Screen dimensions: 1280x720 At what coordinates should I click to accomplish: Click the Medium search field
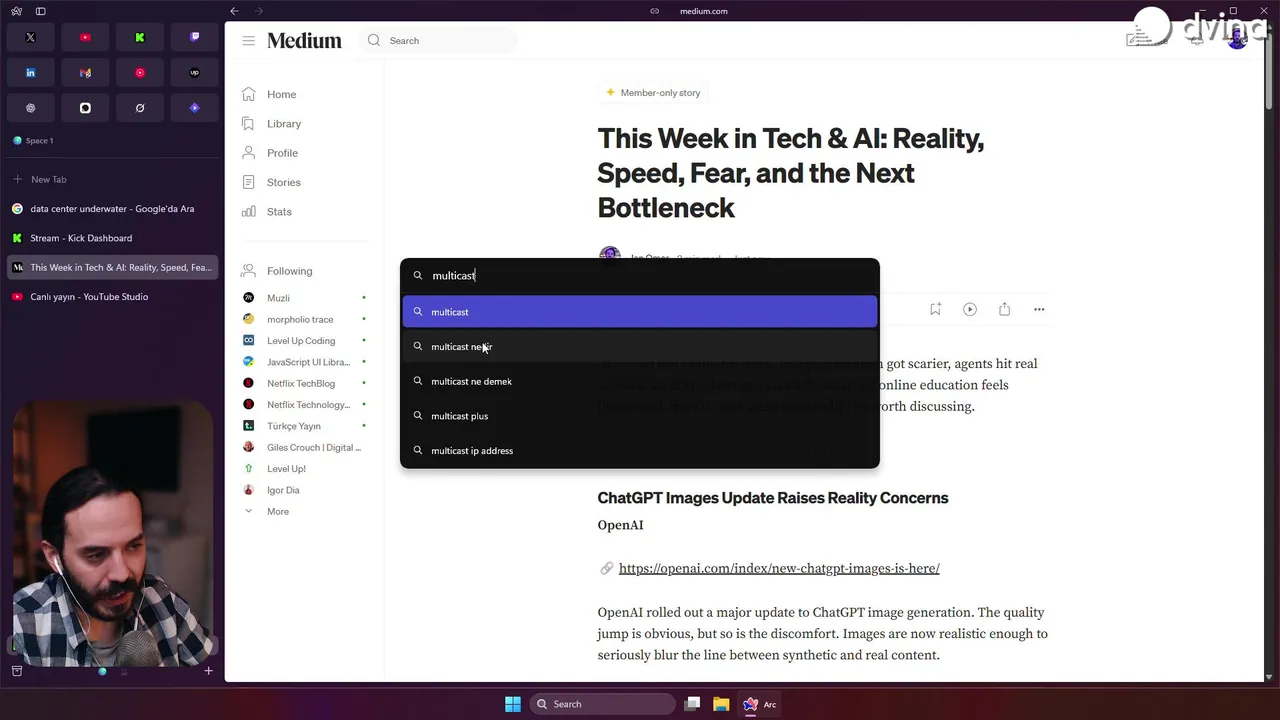click(438, 41)
